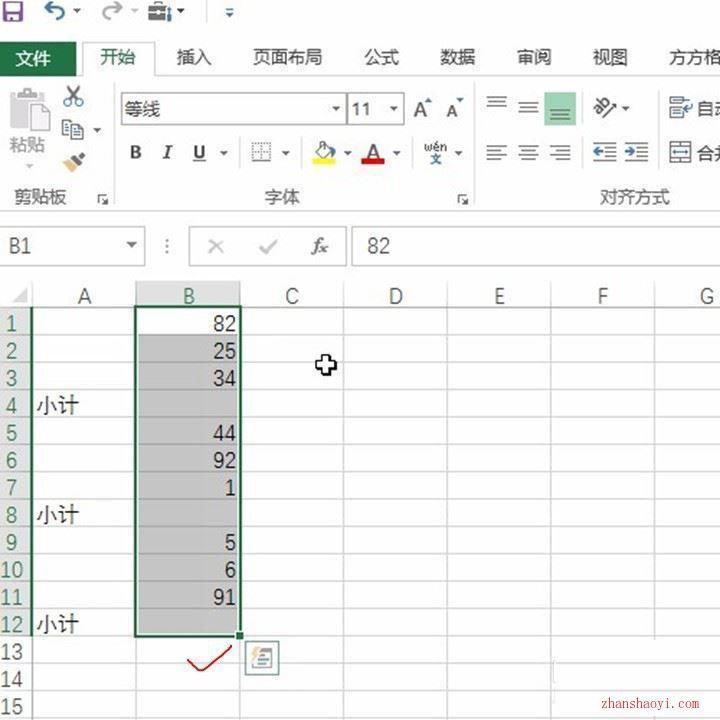This screenshot has width=720, height=720.
Task: Expand the borders dropdown arrow
Action: tap(286, 153)
